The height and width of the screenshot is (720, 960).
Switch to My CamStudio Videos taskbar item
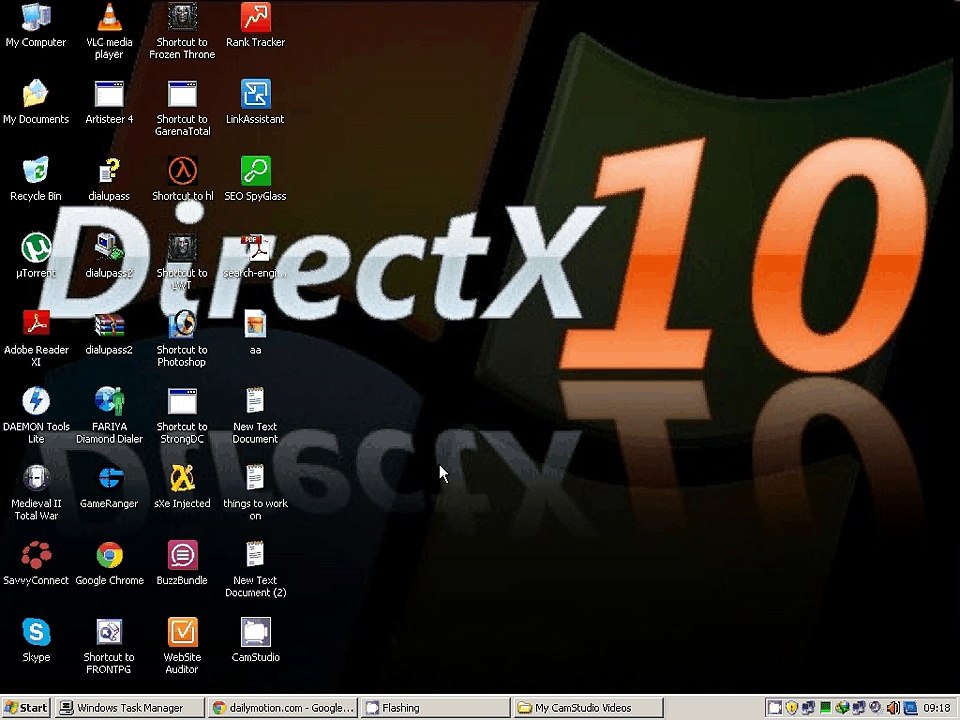(588, 708)
